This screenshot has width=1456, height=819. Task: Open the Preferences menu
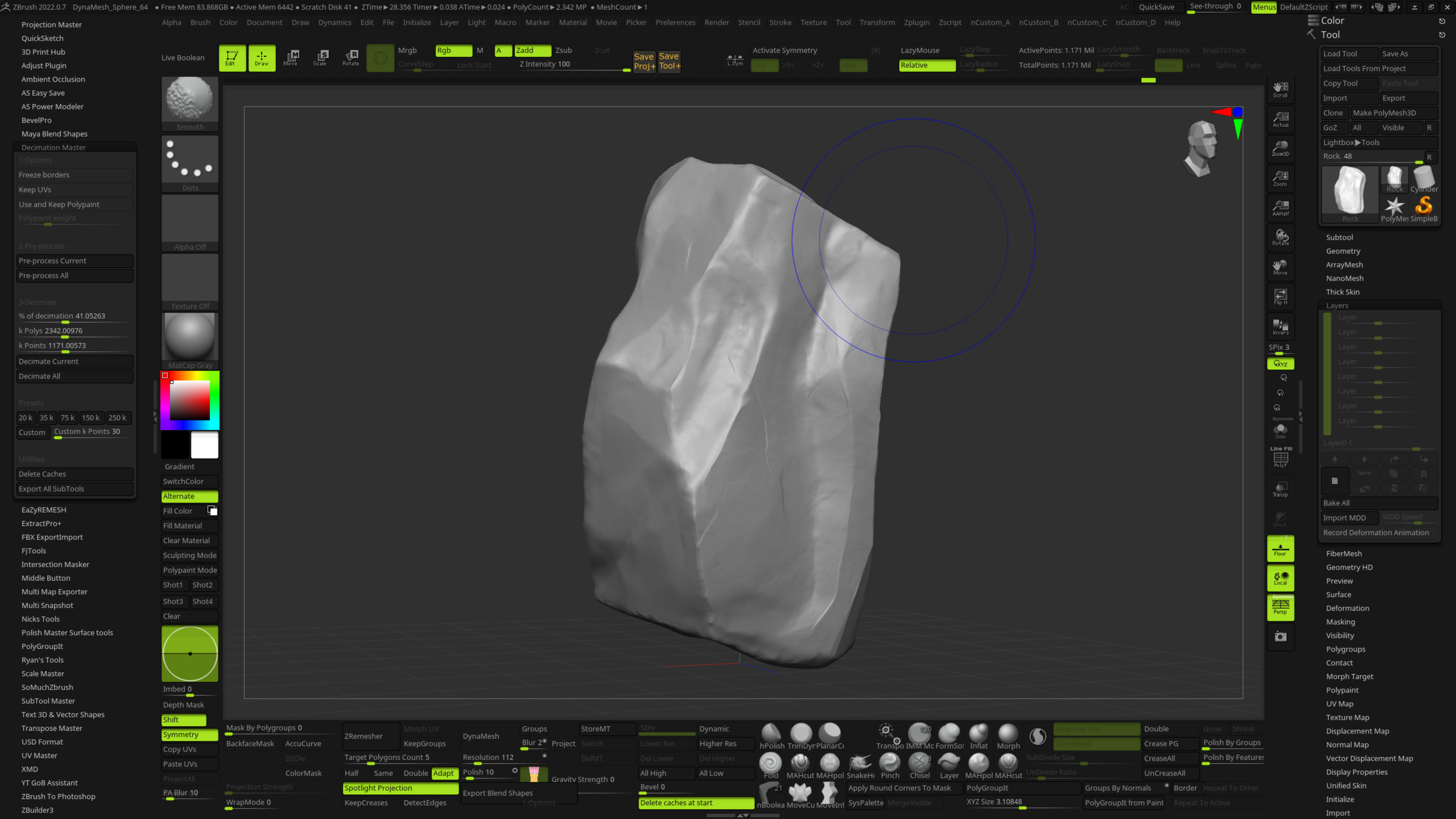pyautogui.click(x=675, y=23)
